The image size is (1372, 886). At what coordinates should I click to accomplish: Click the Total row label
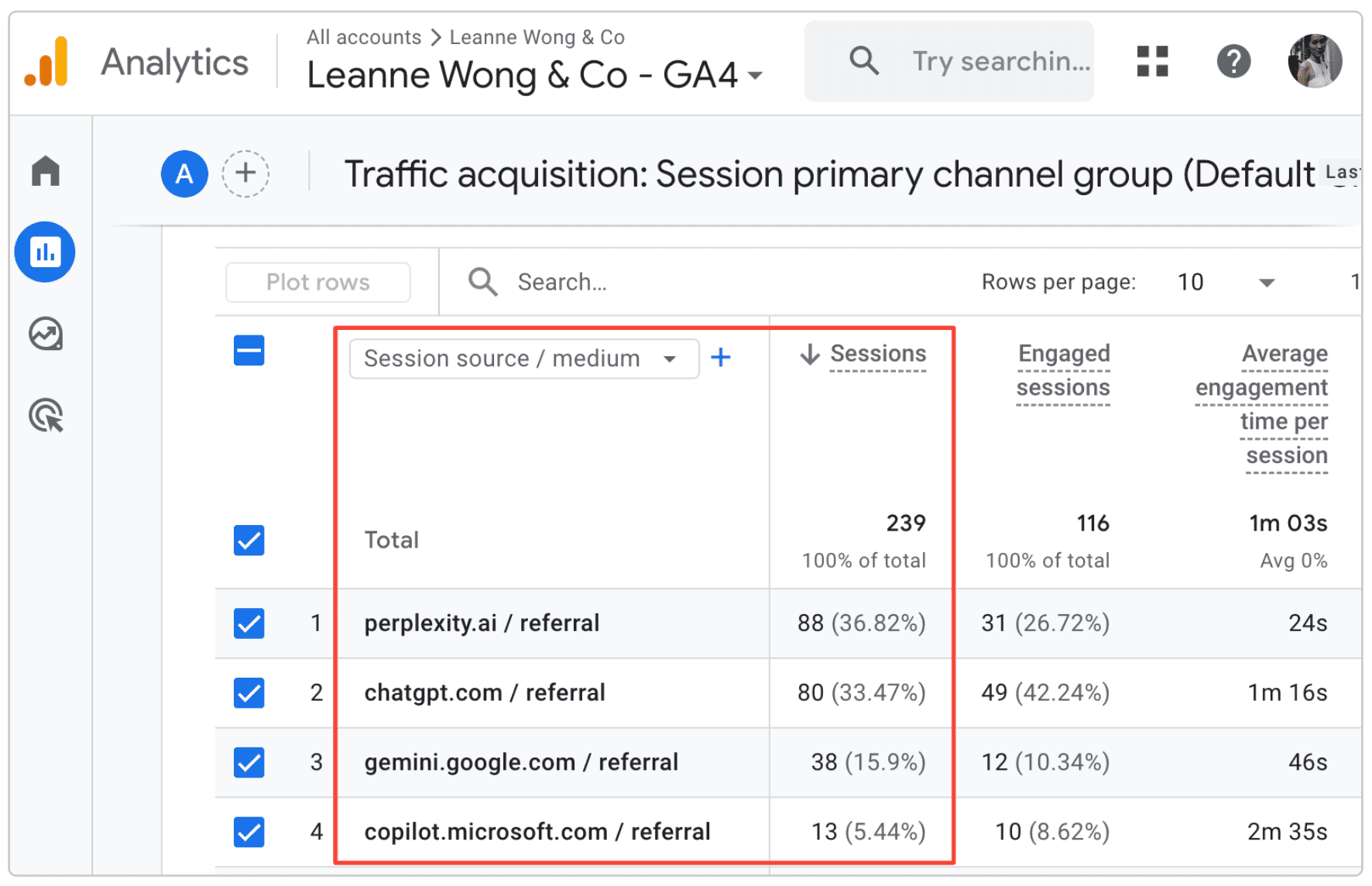click(392, 541)
